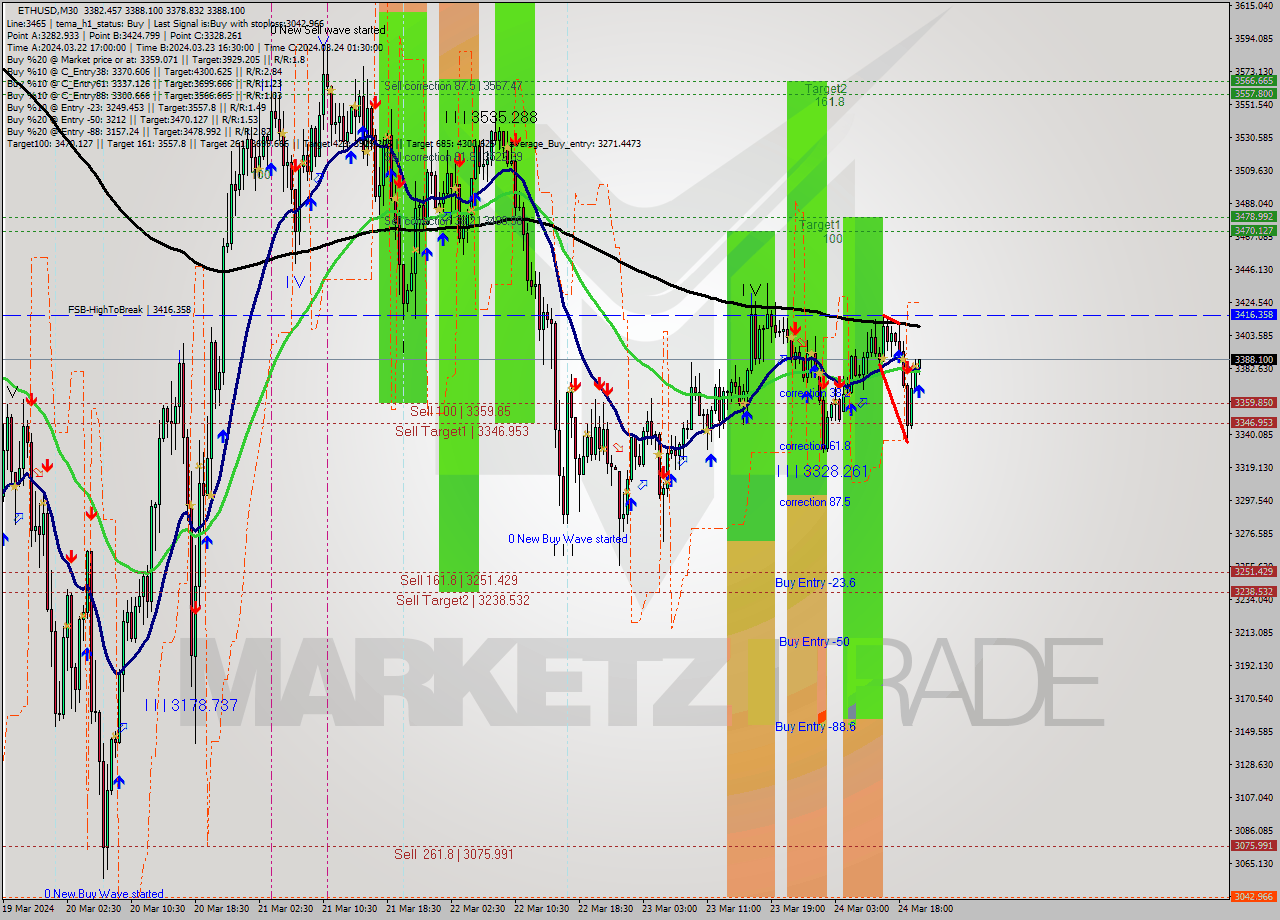The image size is (1280, 920).
Task: Select the 'Buy Entry -23.6' label
Action: pyautogui.click(x=815, y=582)
